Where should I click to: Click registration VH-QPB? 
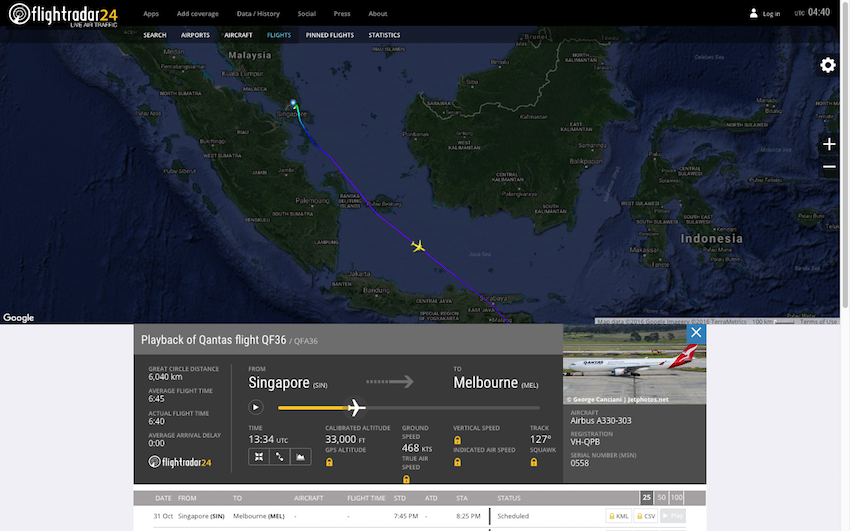point(585,442)
